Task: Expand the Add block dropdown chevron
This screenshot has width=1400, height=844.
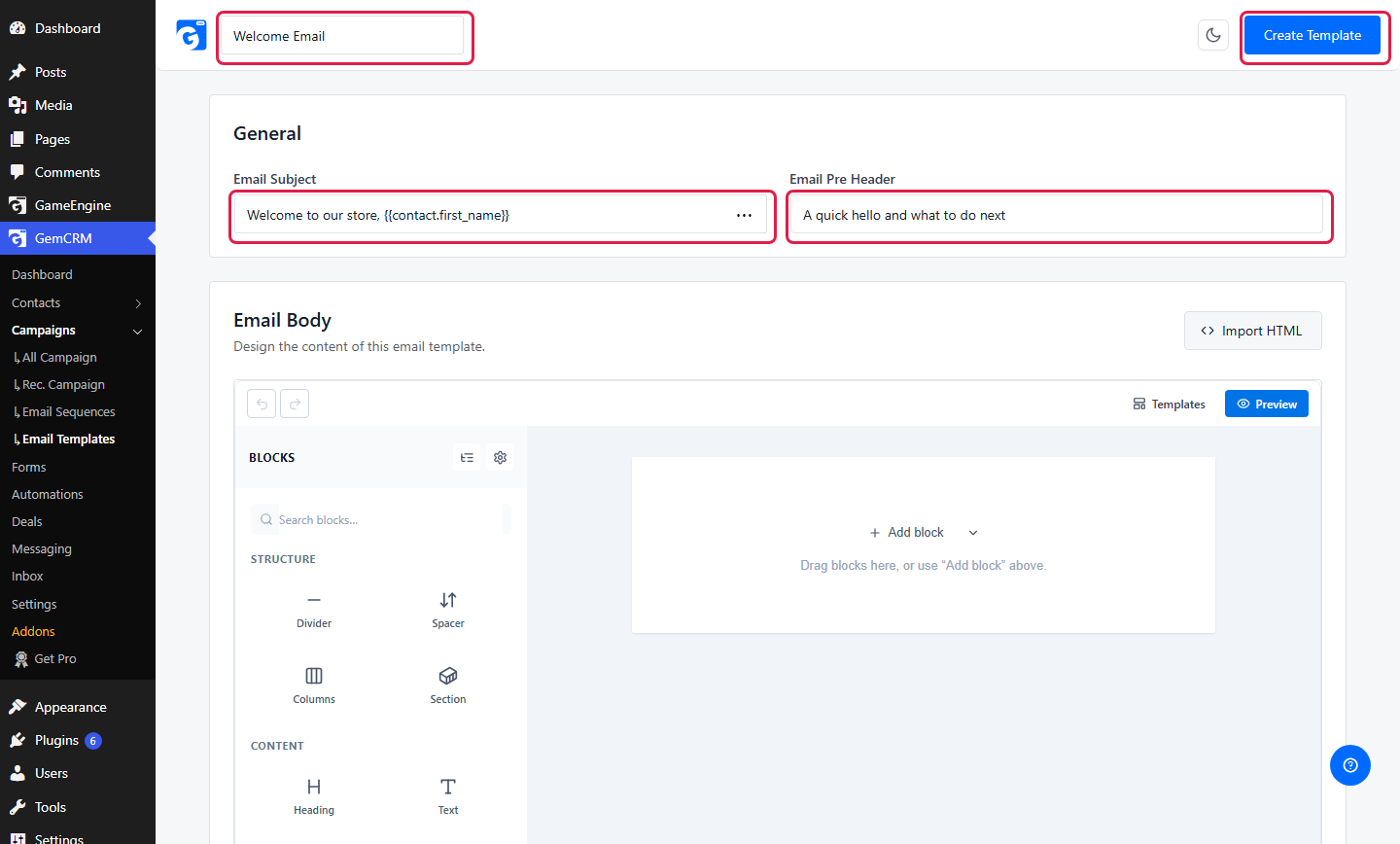Action: coord(973,533)
